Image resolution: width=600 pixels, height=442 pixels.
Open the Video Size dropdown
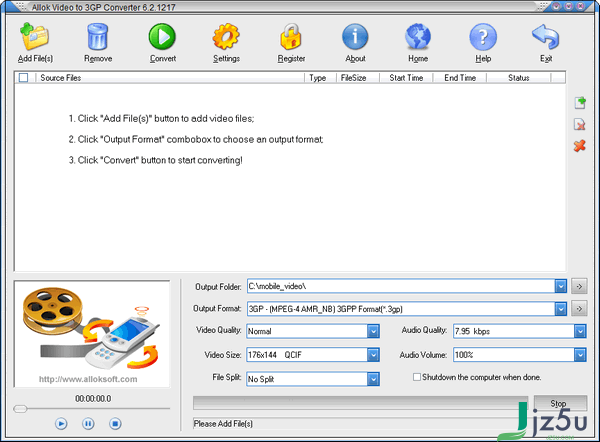pos(373,355)
